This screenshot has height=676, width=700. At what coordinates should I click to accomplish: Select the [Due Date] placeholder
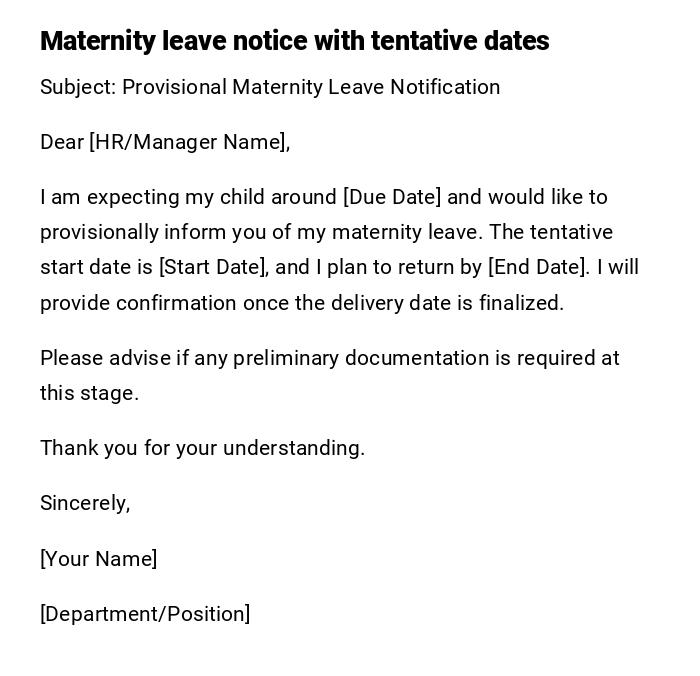[392, 197]
